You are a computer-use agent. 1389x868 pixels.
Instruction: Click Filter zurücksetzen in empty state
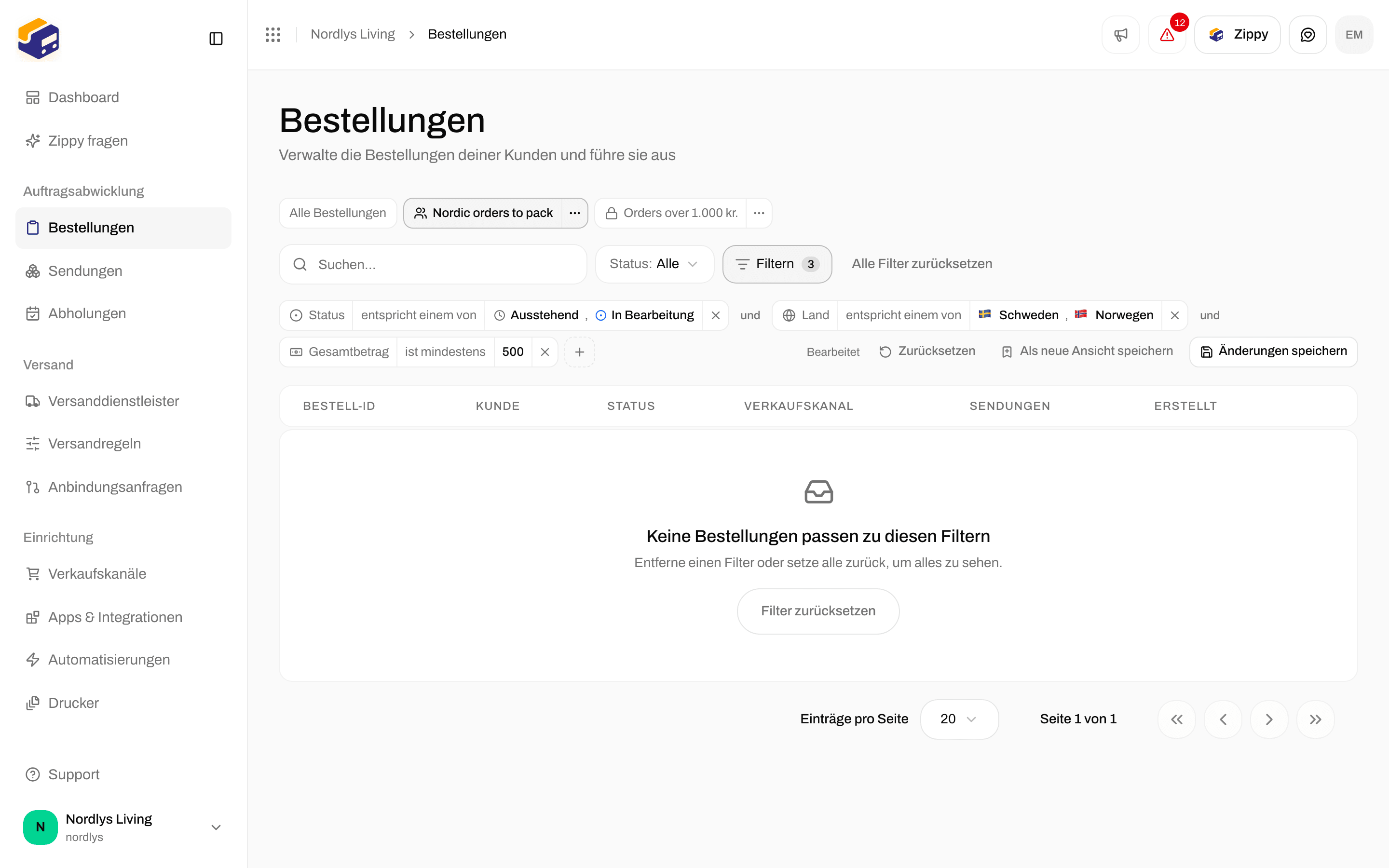tap(818, 611)
